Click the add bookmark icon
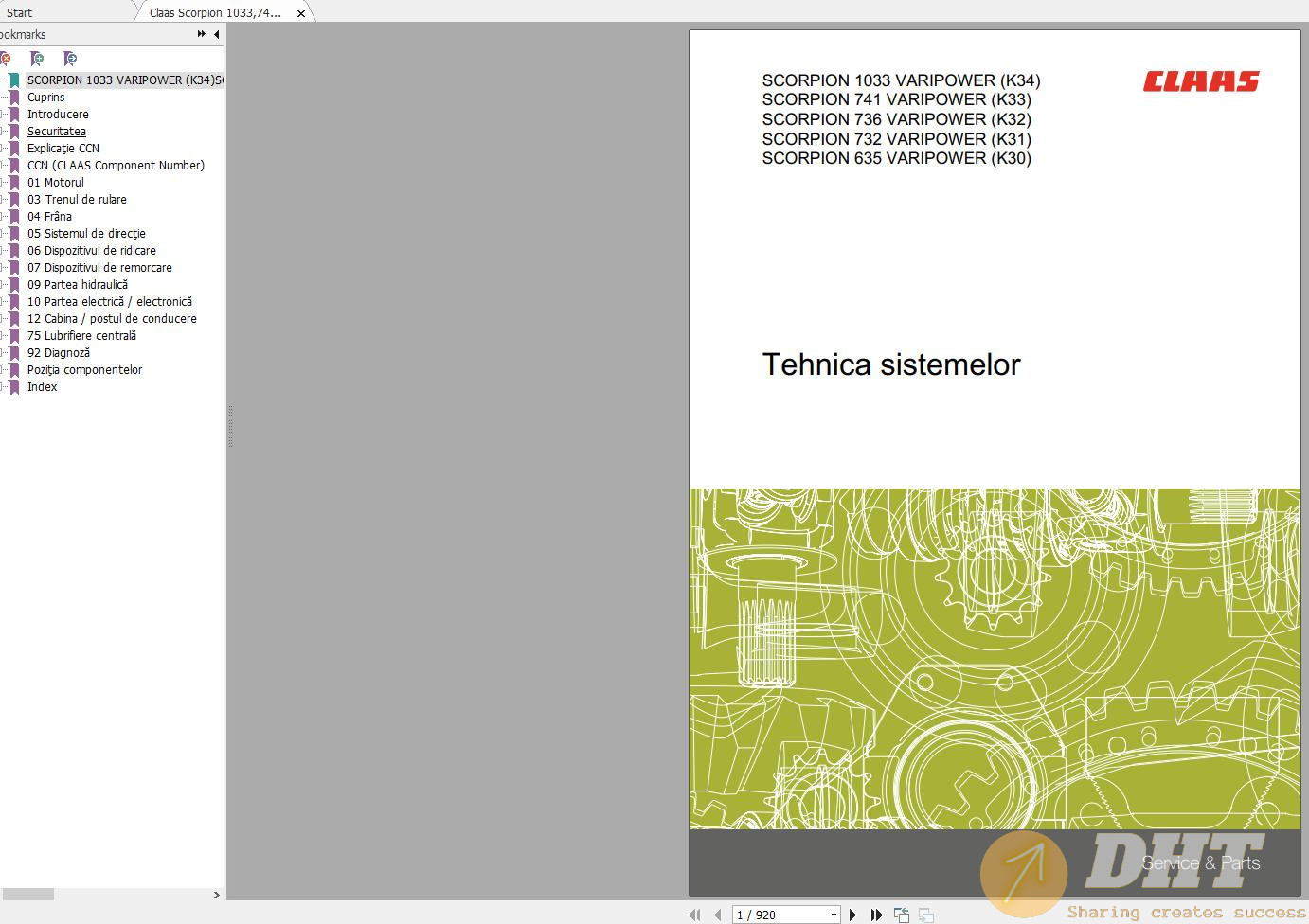This screenshot has width=1309, height=924. pyautogui.click(x=37, y=59)
